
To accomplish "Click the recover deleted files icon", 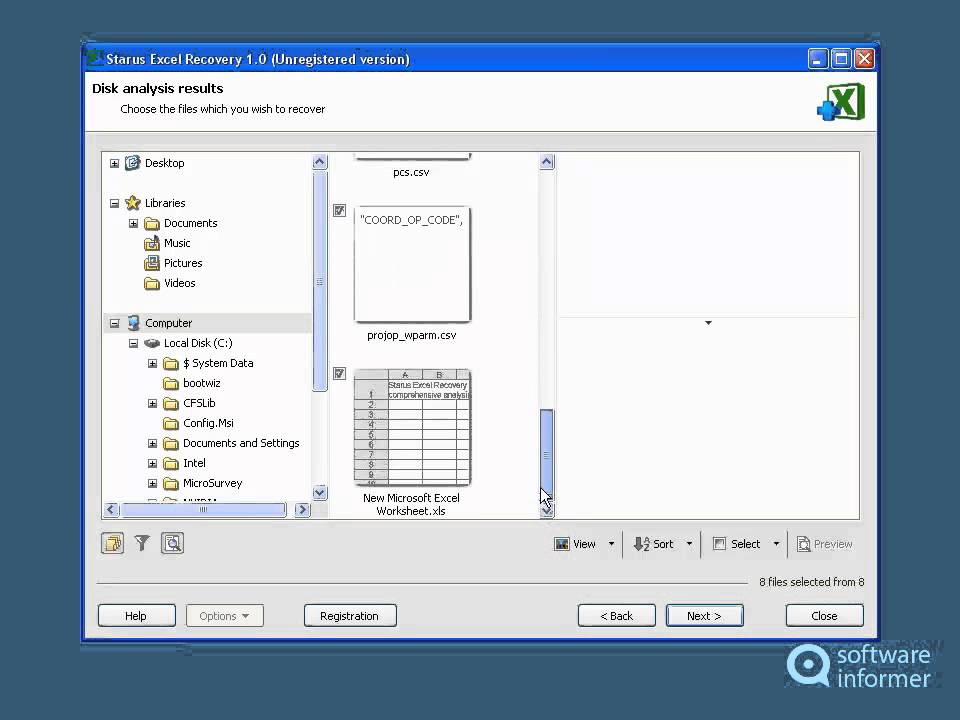I will (x=113, y=543).
